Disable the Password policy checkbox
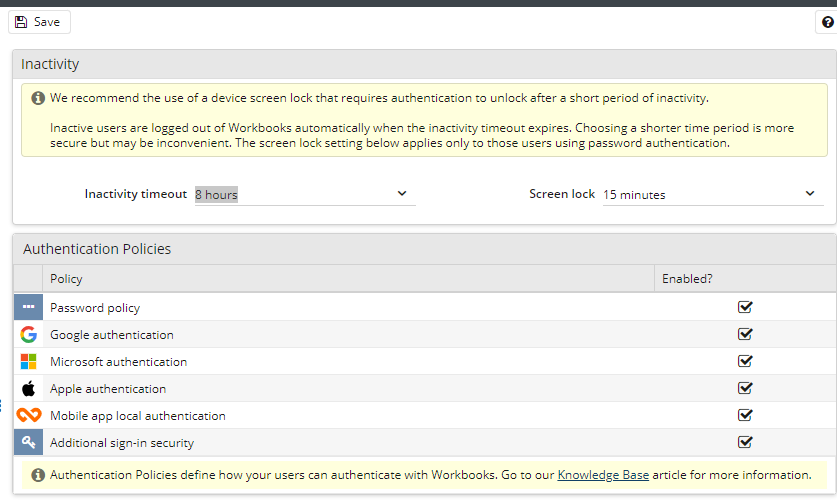Screen dimensions: 837x504 click(745, 307)
